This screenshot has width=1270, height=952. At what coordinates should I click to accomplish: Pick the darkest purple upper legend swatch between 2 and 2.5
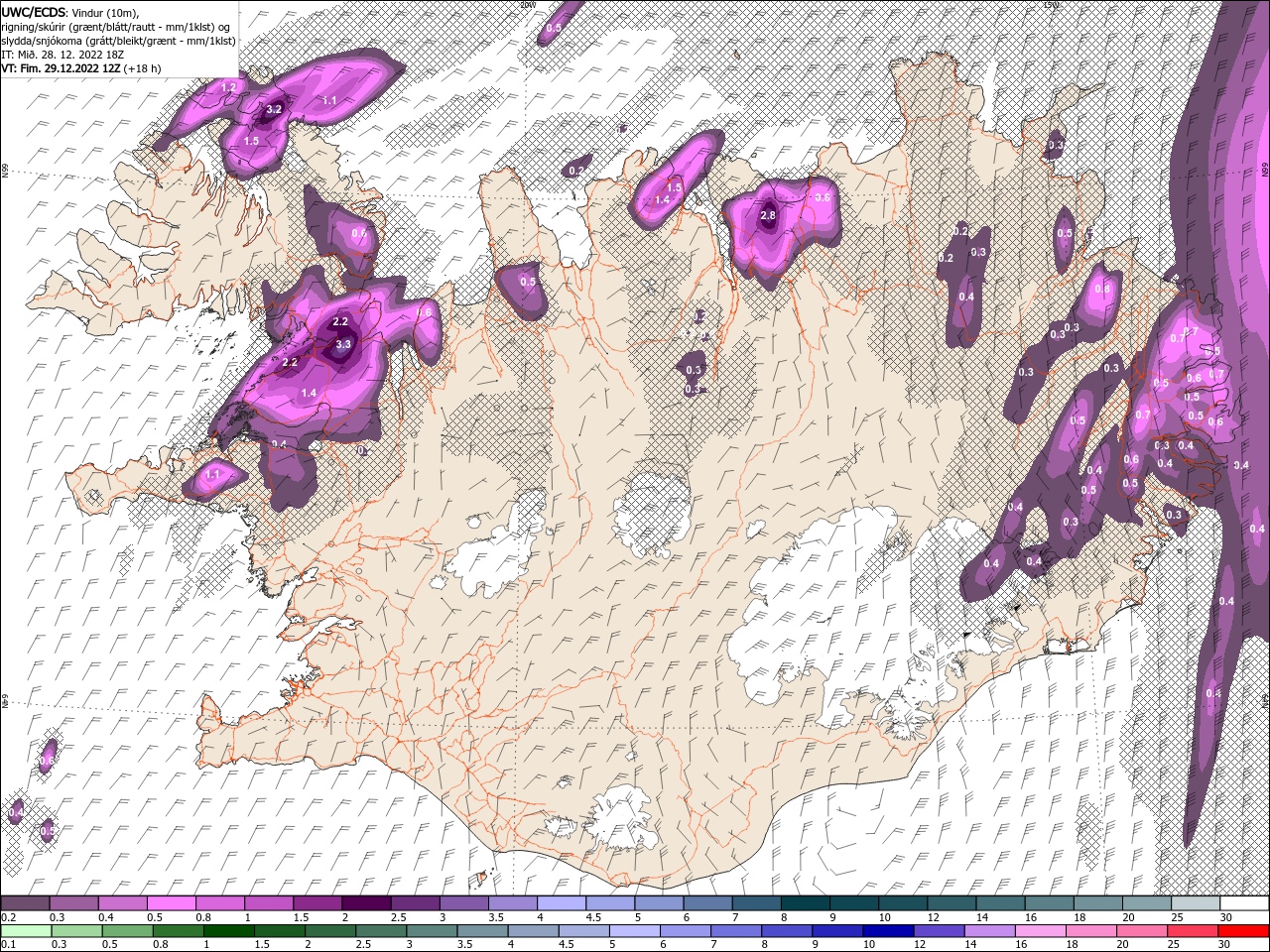coord(365,903)
